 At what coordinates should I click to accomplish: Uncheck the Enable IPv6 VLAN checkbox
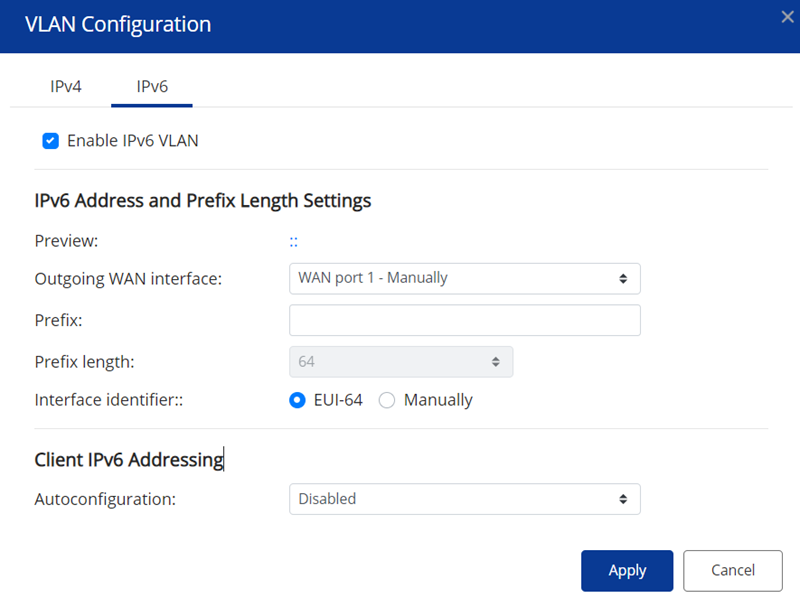click(x=51, y=141)
